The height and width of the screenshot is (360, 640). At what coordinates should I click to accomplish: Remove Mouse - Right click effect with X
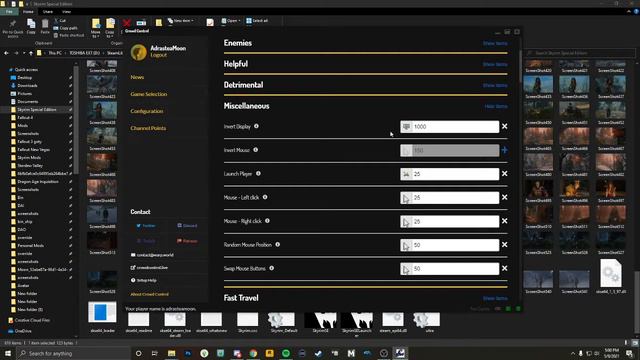tap(504, 221)
